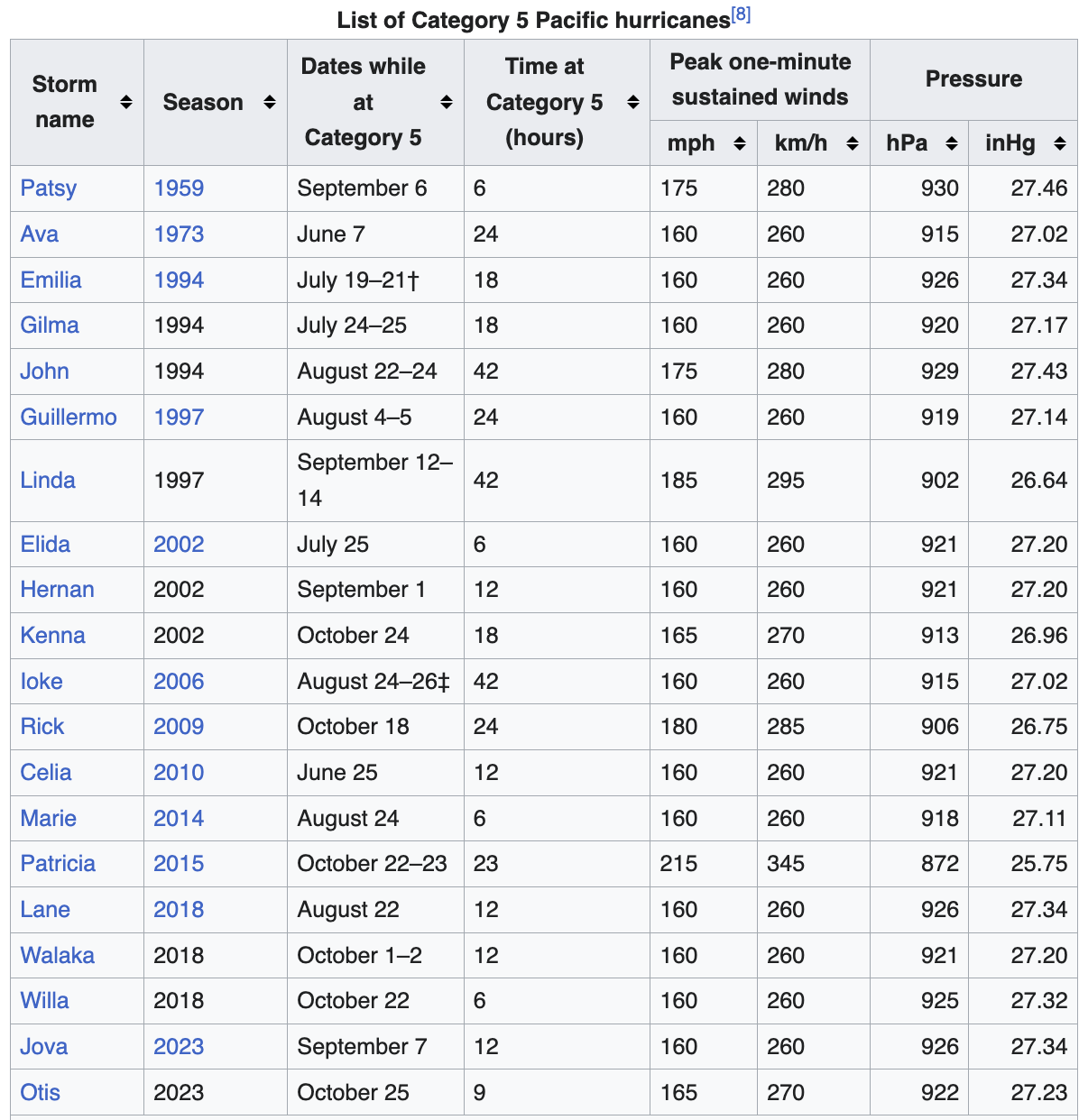Sort by km/h wind speed arrows
This screenshot has height=1120, width=1079.
click(x=852, y=143)
